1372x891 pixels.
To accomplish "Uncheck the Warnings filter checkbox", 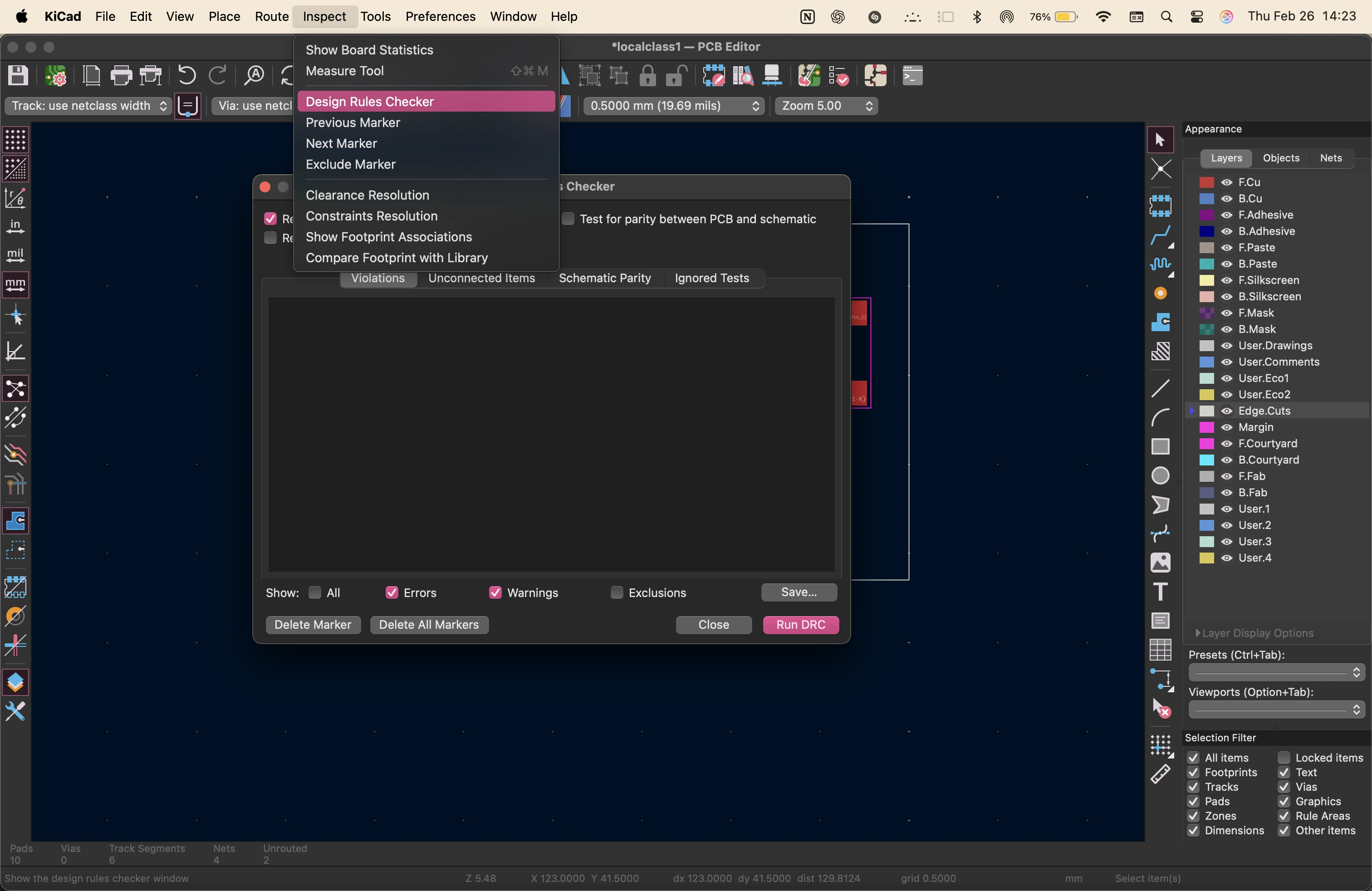I will pos(495,592).
